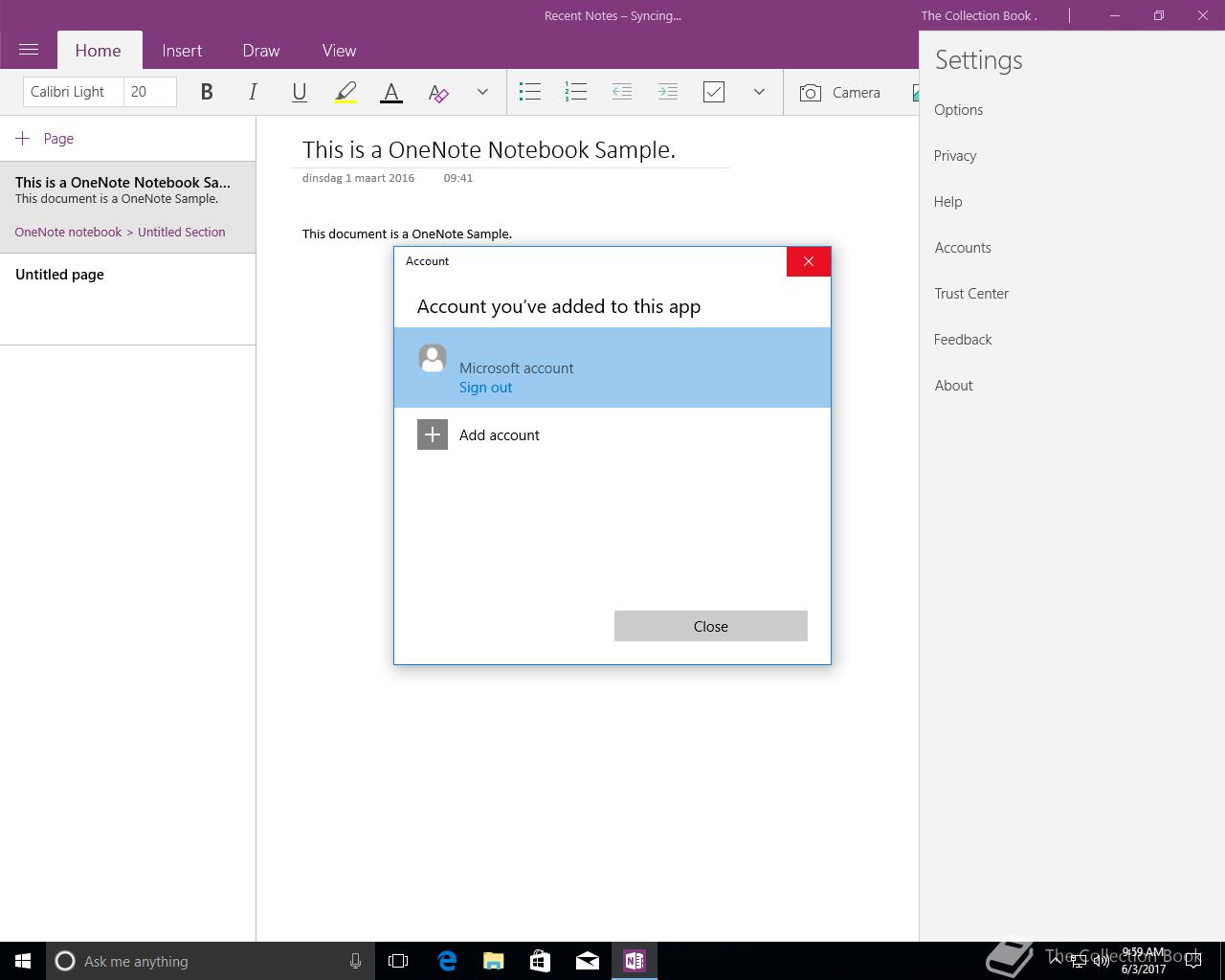Open the Camera tool

[840, 92]
